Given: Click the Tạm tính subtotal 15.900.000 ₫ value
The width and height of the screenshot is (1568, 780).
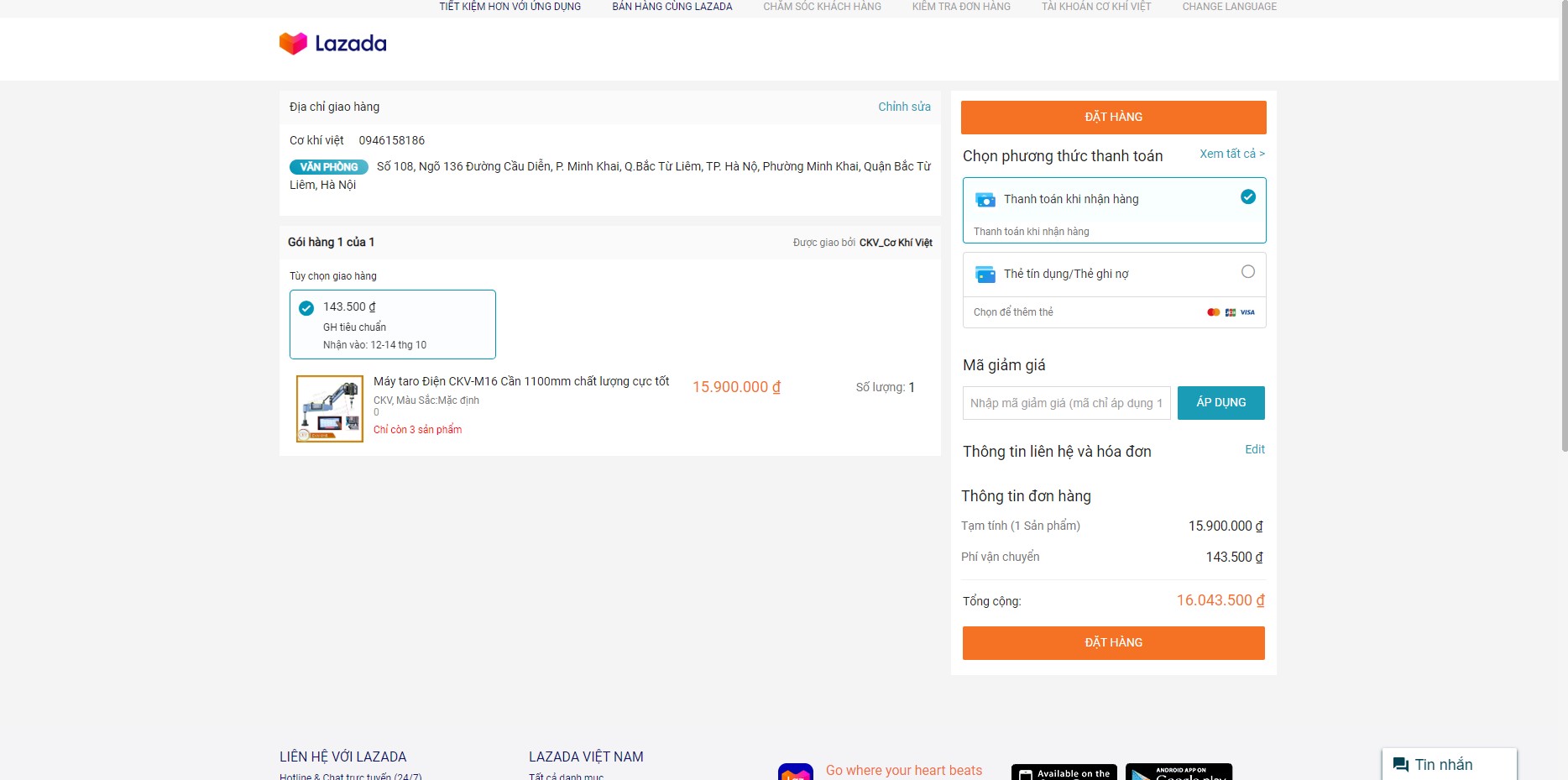Looking at the screenshot, I should (1226, 526).
